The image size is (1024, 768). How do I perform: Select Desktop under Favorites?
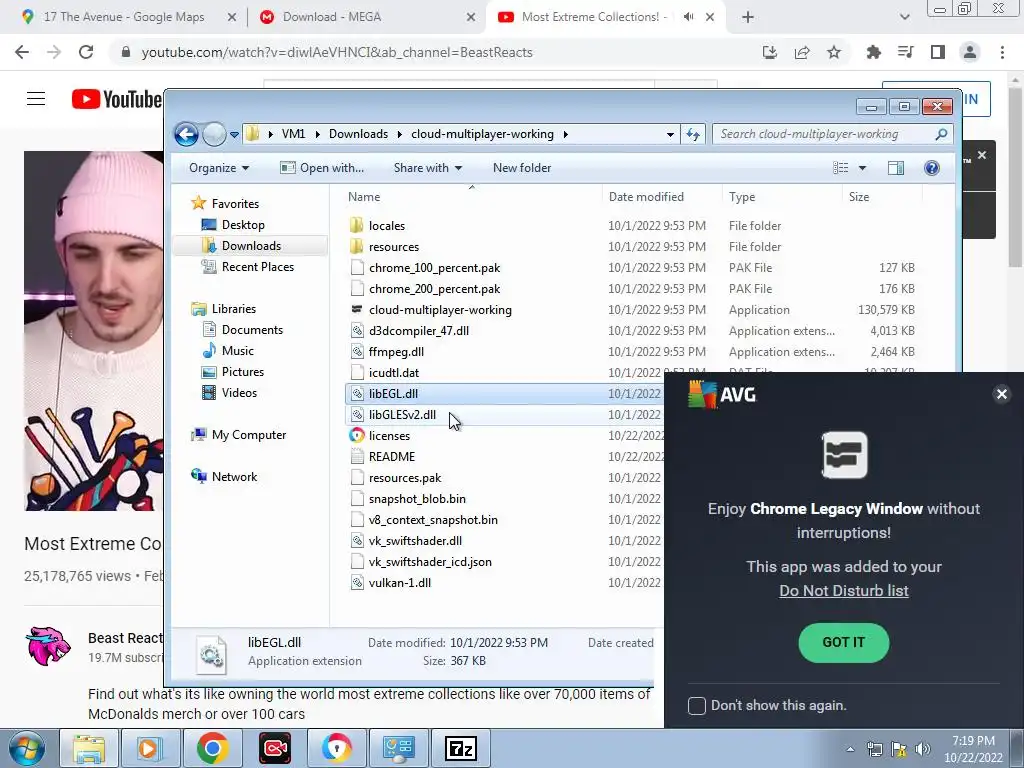(x=243, y=225)
